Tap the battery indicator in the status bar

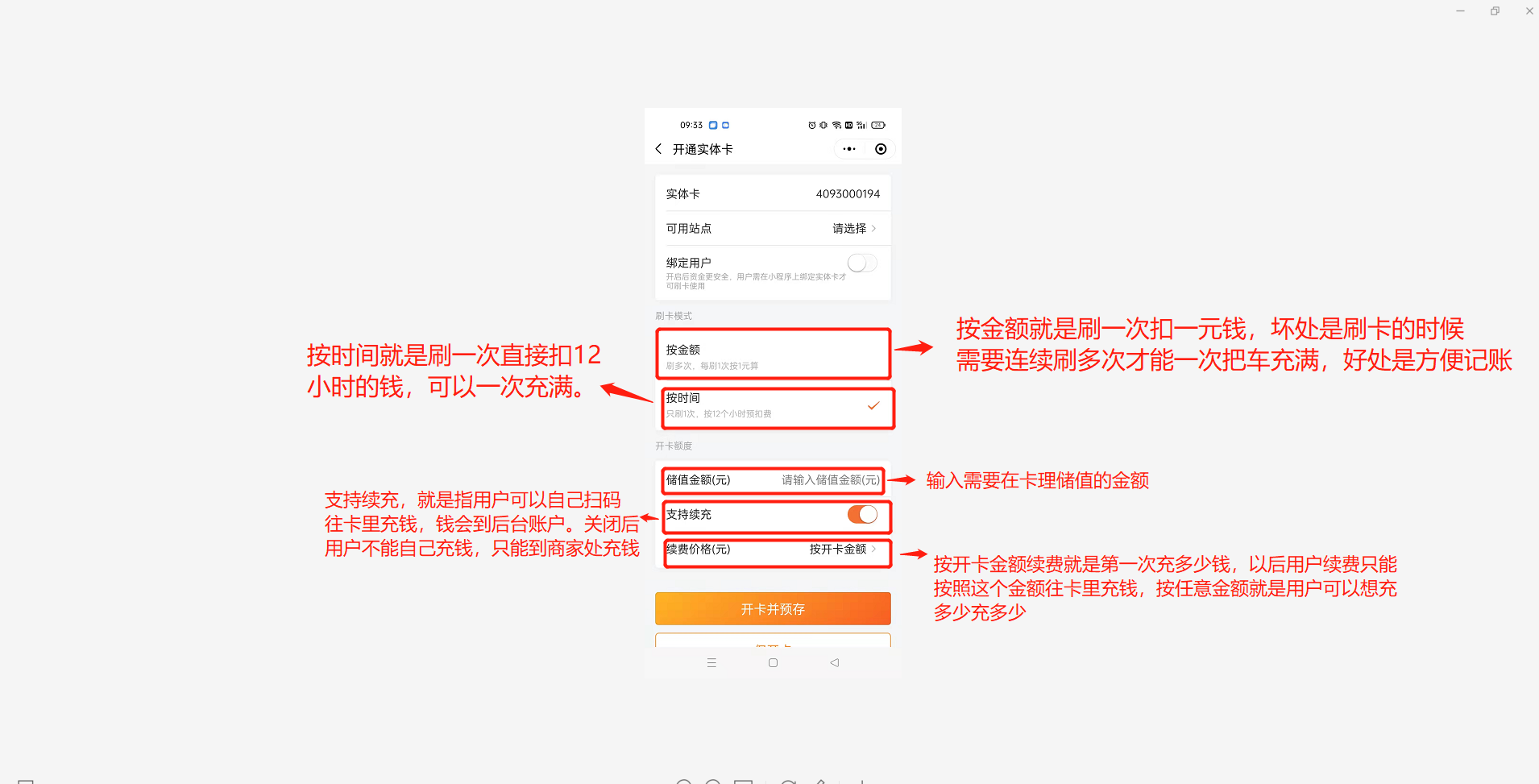point(878,125)
